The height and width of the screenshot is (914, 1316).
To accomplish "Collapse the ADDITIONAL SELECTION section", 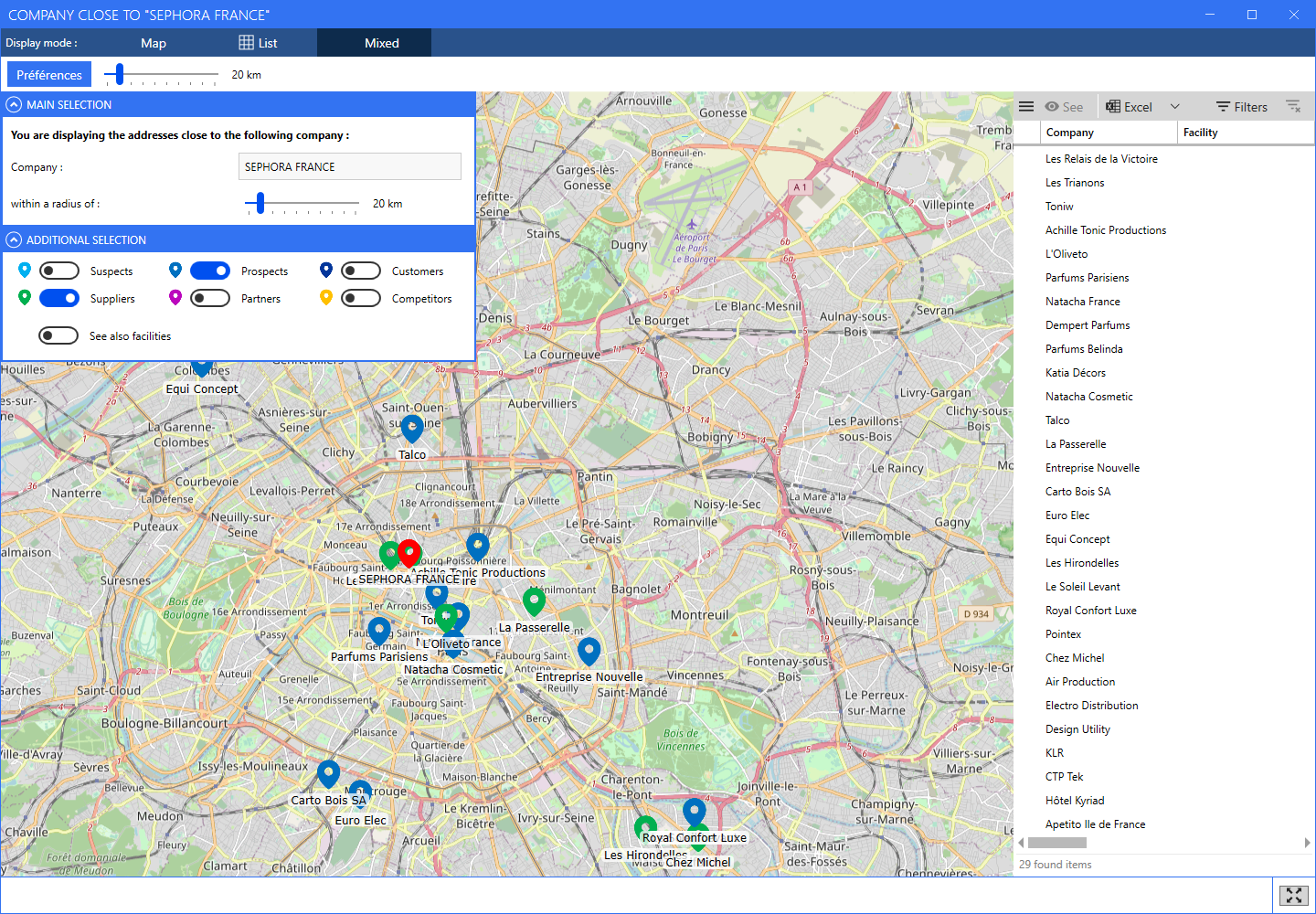I will tap(14, 240).
